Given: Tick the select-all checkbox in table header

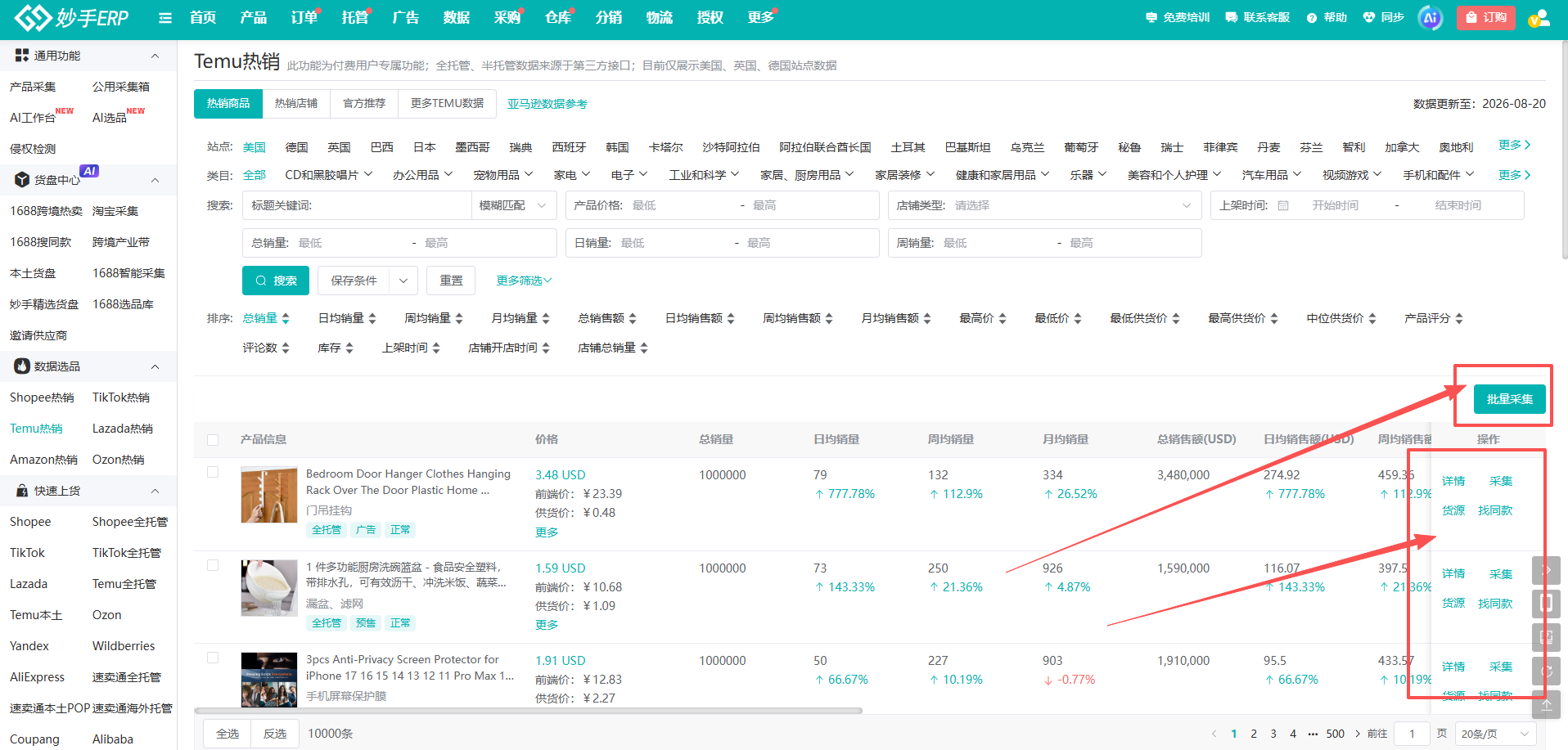Looking at the screenshot, I should coord(213,440).
